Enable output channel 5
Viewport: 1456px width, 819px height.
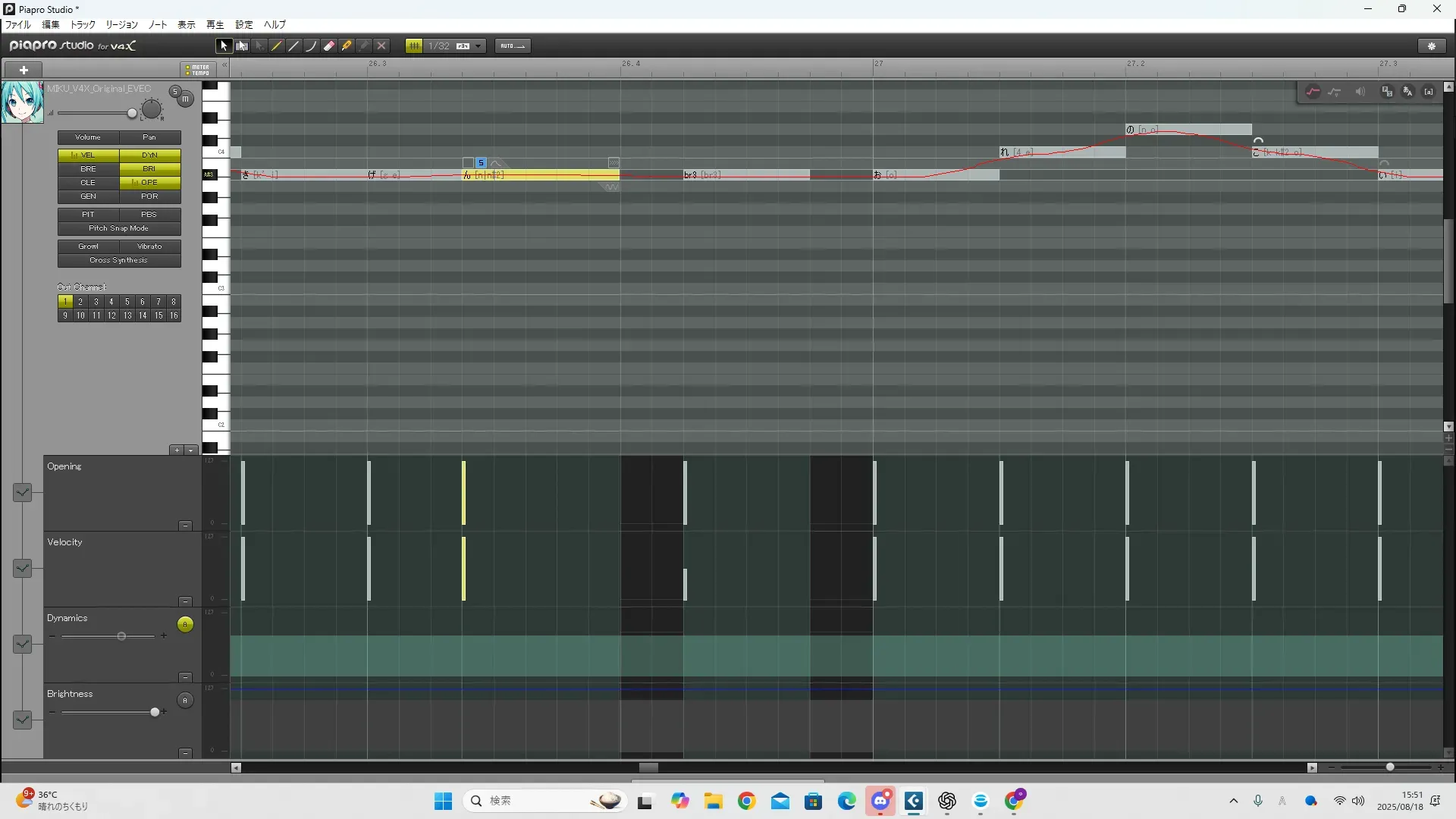pos(127,302)
